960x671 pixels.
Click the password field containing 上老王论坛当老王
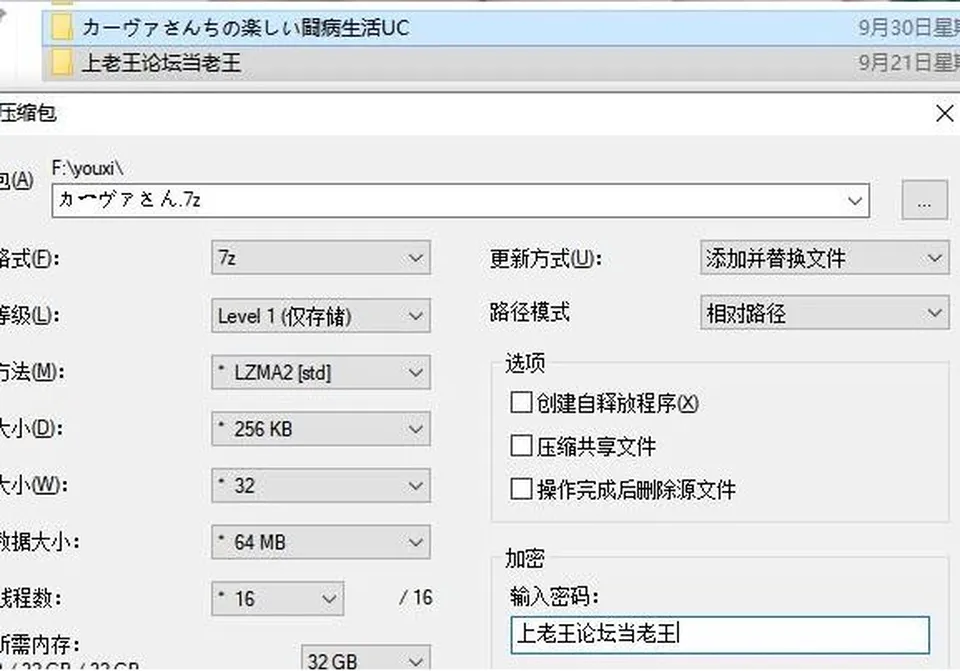(720, 634)
